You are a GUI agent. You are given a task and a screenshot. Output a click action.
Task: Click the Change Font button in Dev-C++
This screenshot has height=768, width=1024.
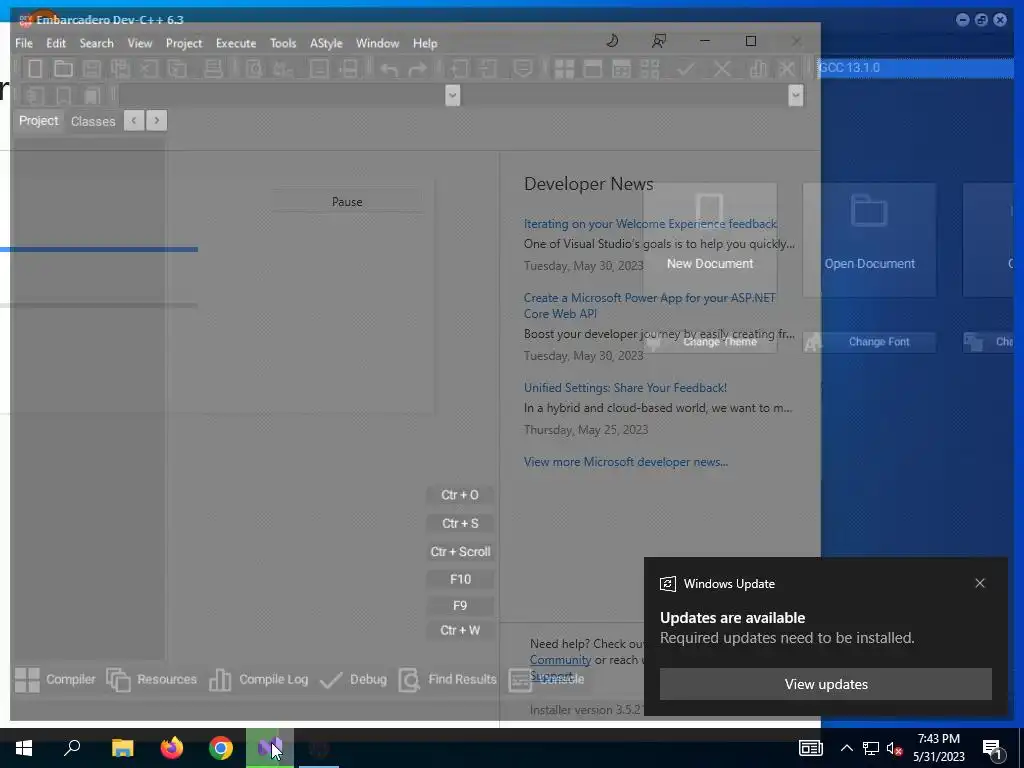coord(869,342)
